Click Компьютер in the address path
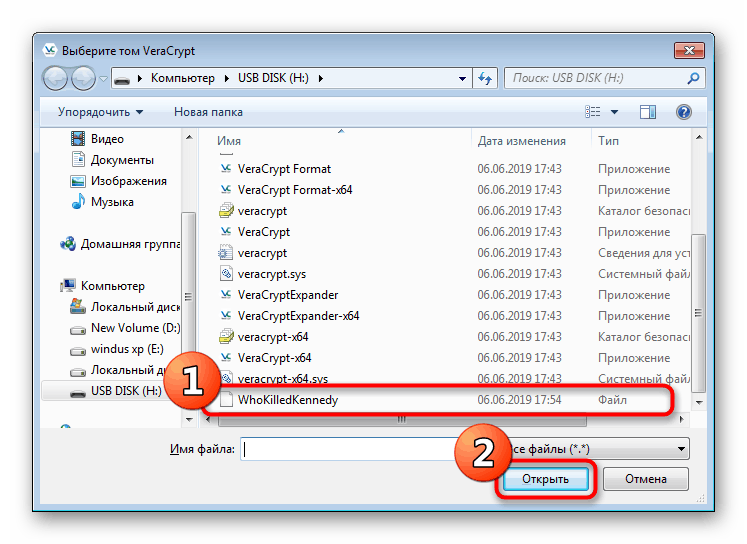This screenshot has width=747, height=544. (182, 78)
